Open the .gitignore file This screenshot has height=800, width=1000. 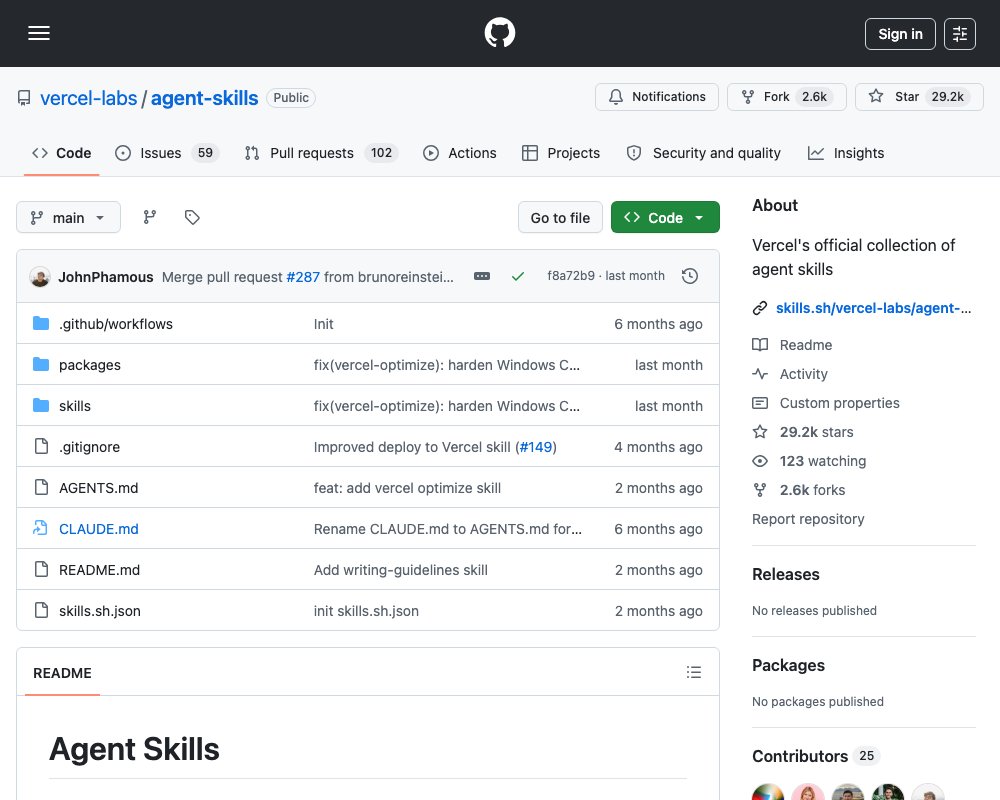[89, 447]
